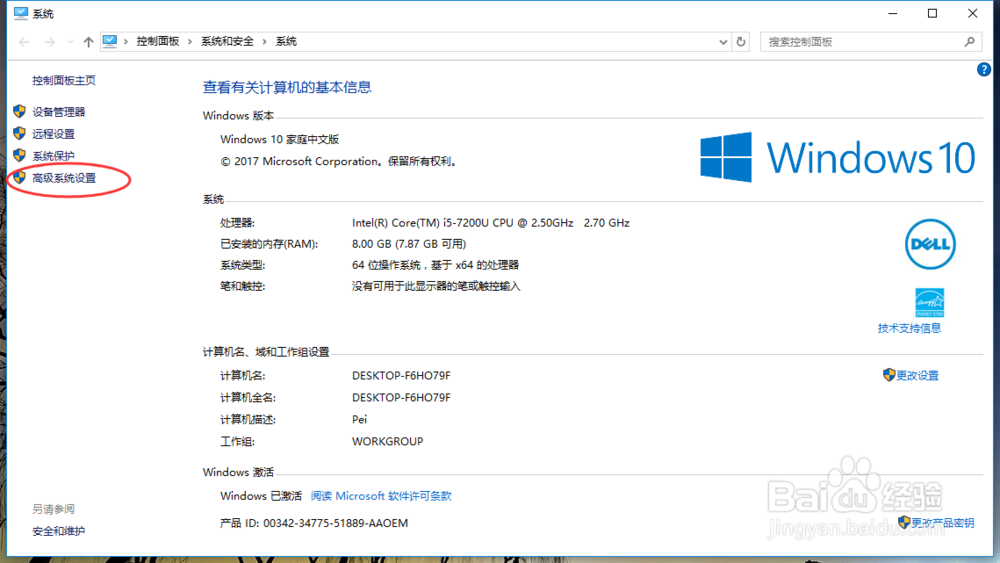Click the Windows 10 logo

(x=837, y=157)
